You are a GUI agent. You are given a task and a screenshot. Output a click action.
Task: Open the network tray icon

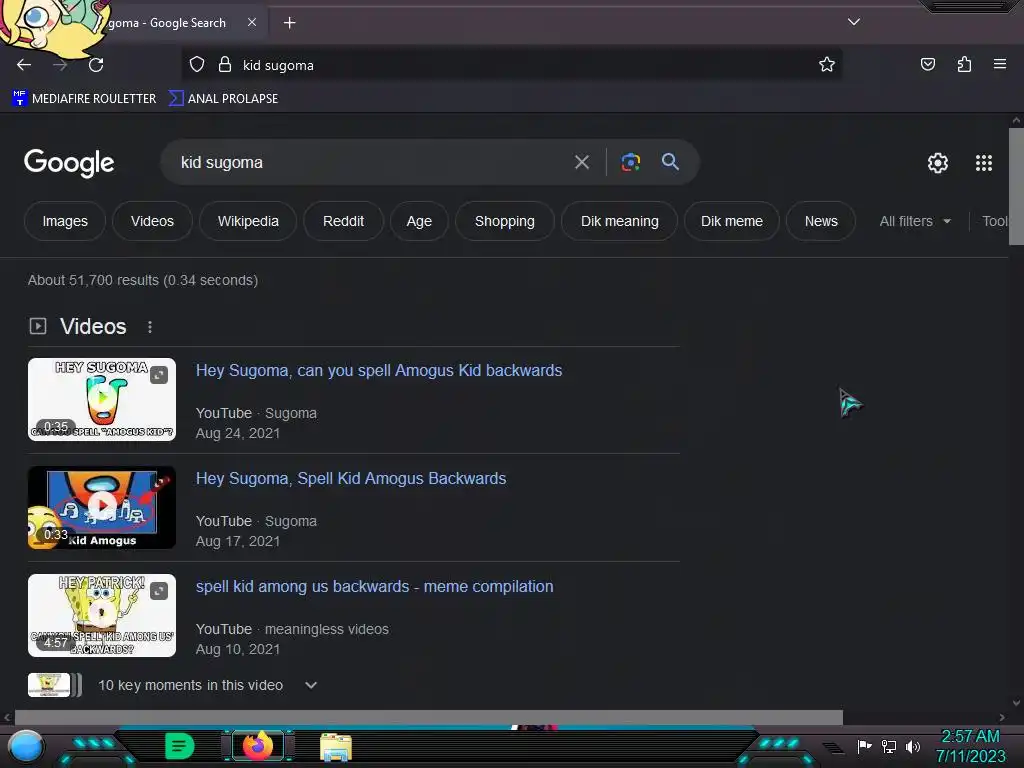tap(889, 746)
